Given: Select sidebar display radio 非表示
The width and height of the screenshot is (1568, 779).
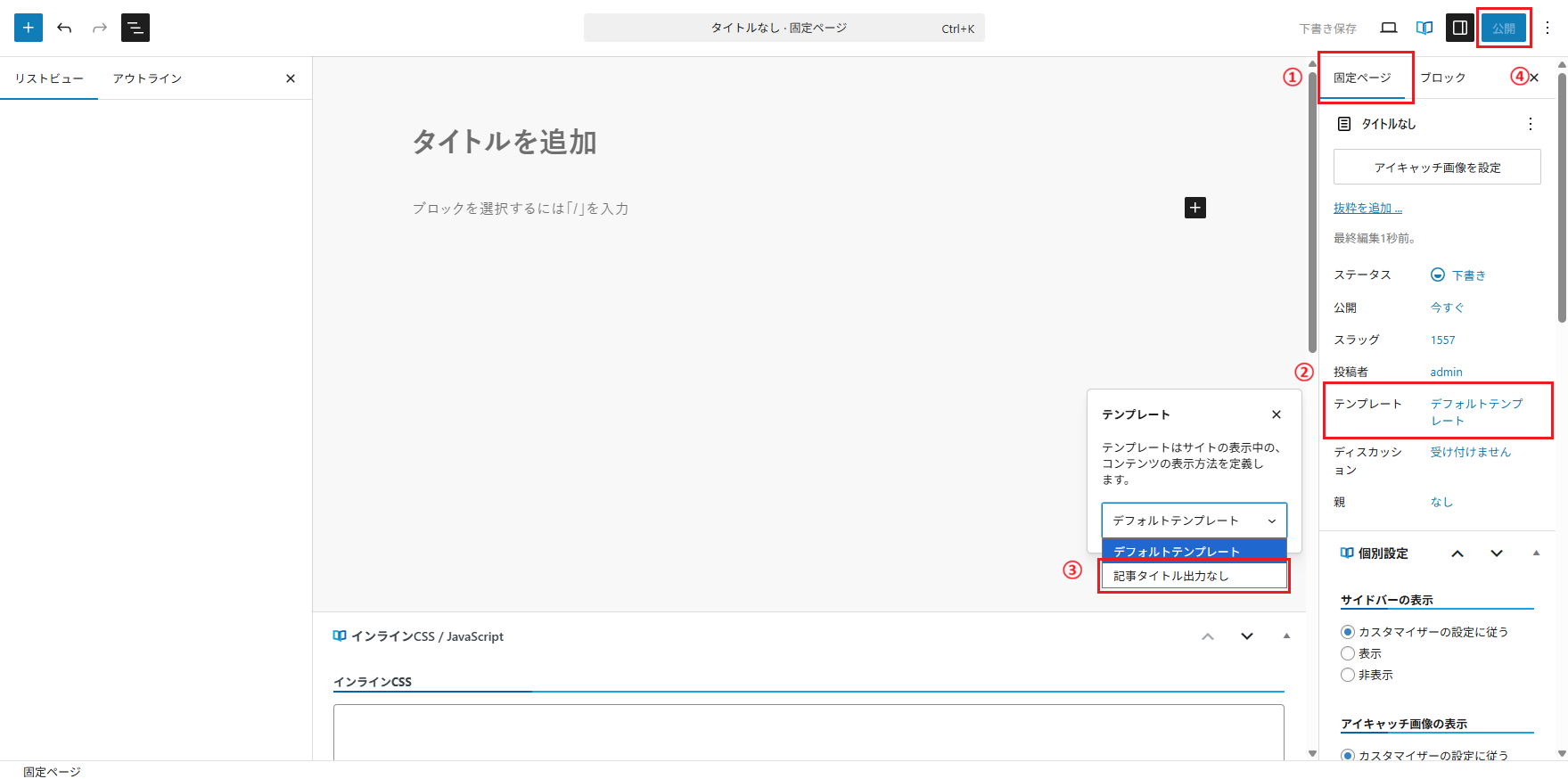Looking at the screenshot, I should pos(1348,675).
